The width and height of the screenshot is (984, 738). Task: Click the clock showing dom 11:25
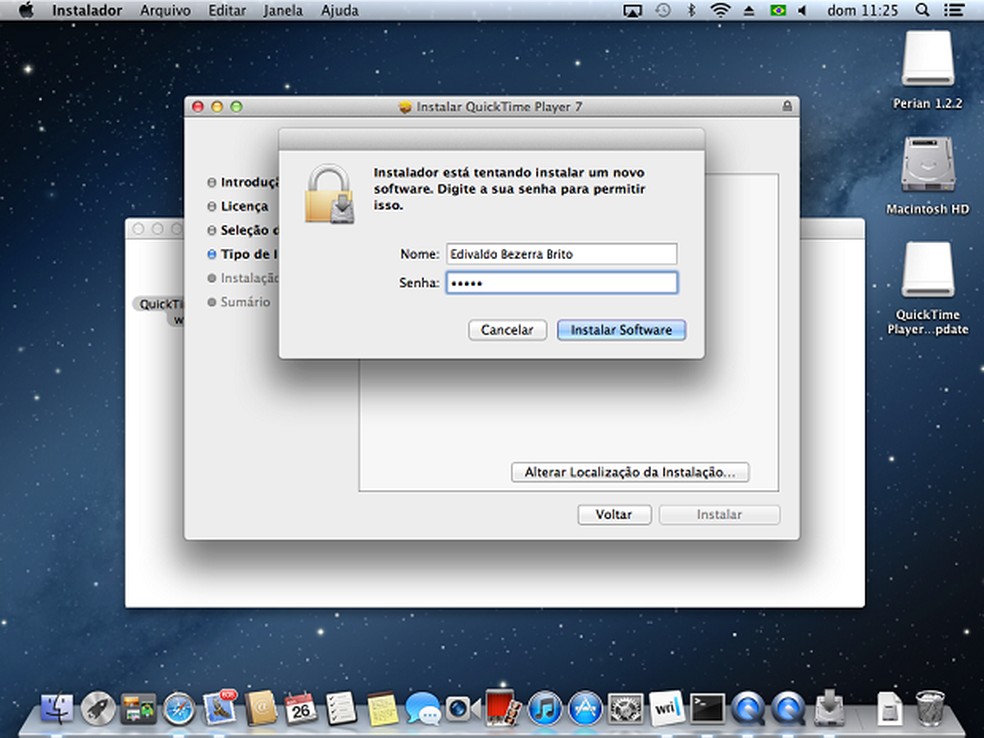pyautogui.click(x=863, y=10)
